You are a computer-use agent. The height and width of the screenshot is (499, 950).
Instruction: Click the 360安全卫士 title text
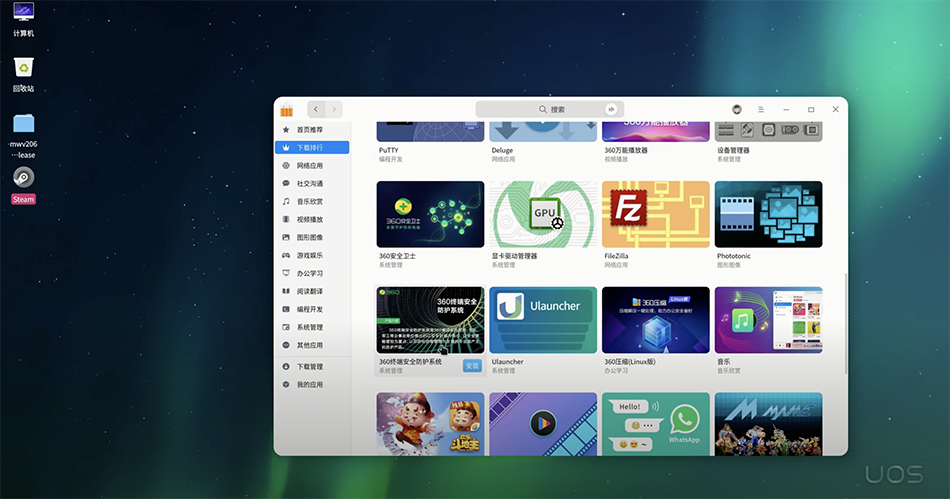(397, 256)
